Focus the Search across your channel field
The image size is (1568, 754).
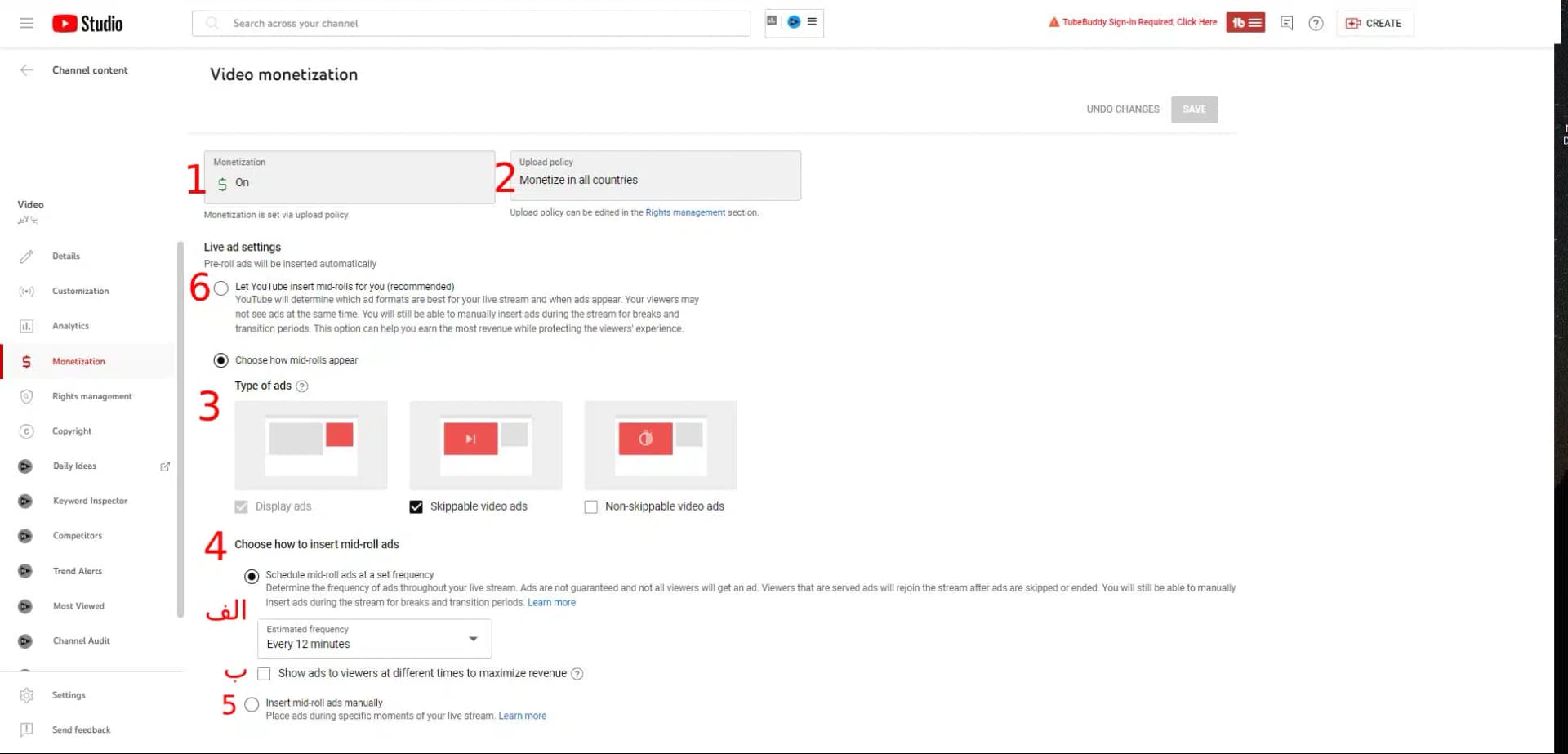[x=471, y=23]
